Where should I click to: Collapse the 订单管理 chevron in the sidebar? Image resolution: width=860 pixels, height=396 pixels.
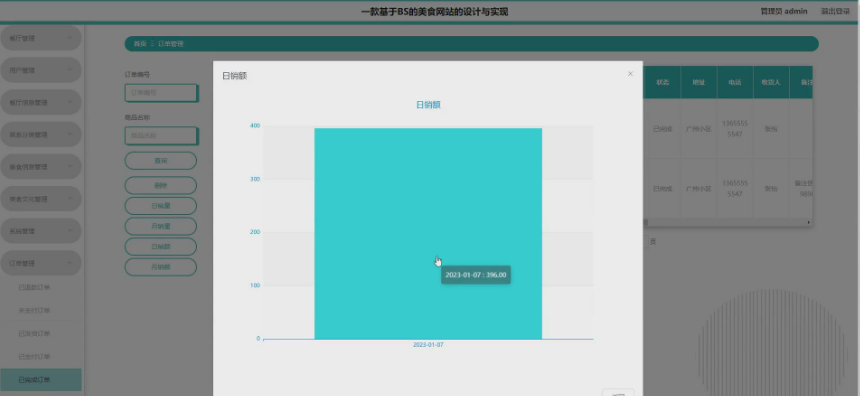pyautogui.click(x=70, y=263)
